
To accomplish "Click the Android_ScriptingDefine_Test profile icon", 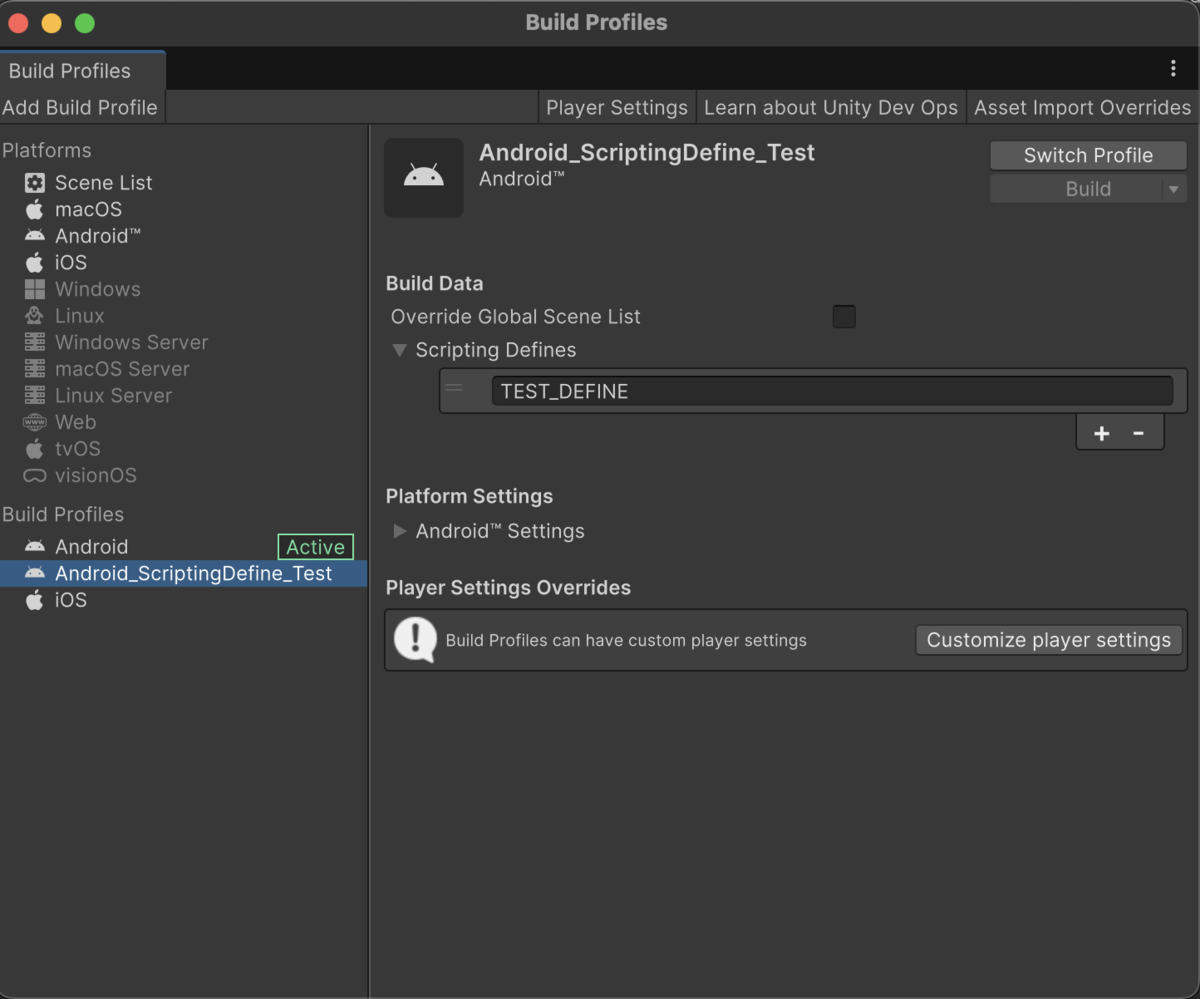I will (35, 573).
